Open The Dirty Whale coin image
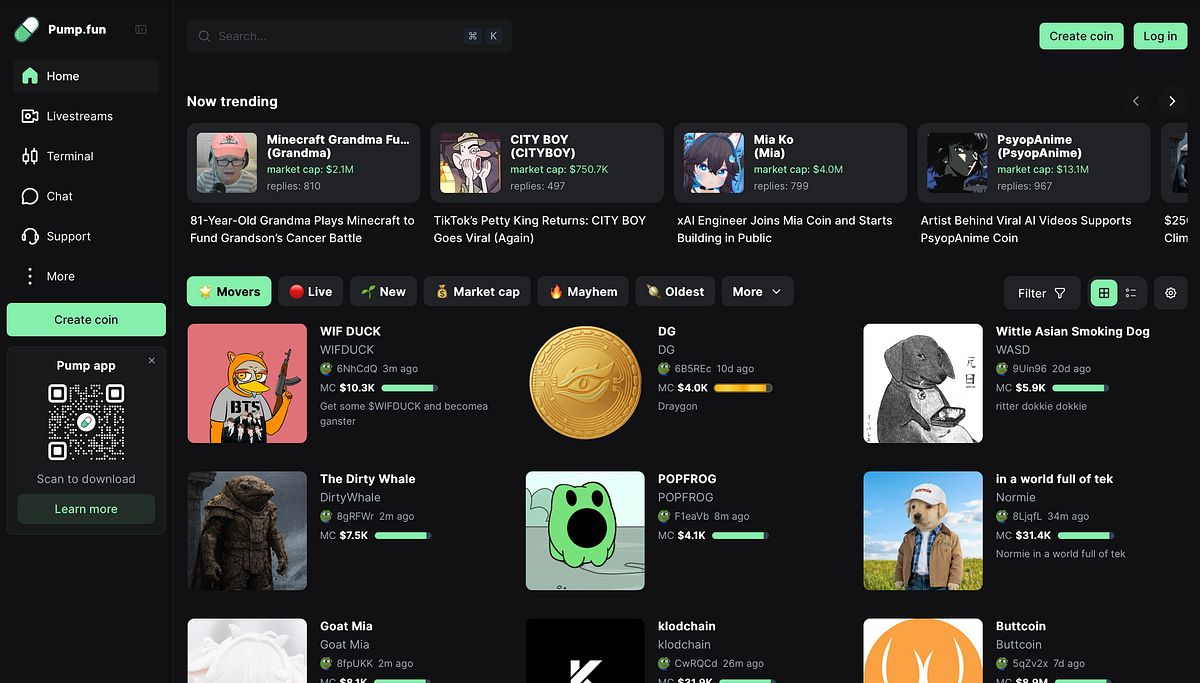Image resolution: width=1200 pixels, height=683 pixels. click(x=247, y=531)
